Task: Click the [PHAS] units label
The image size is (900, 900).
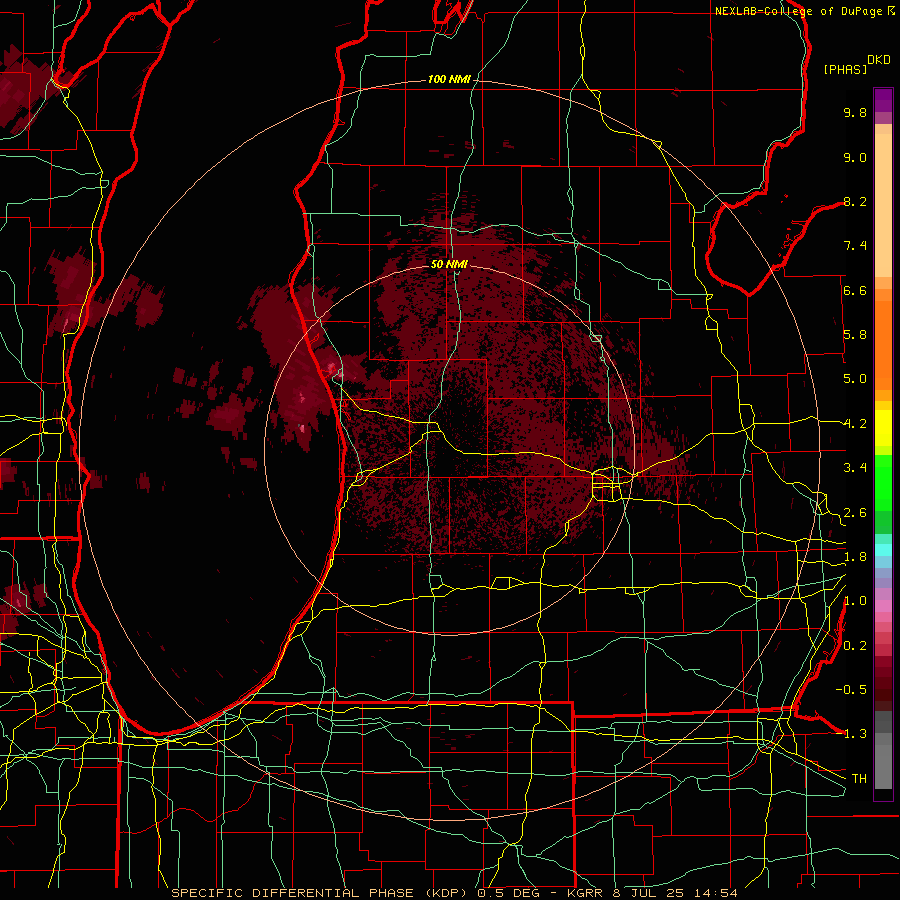Action: (845, 69)
